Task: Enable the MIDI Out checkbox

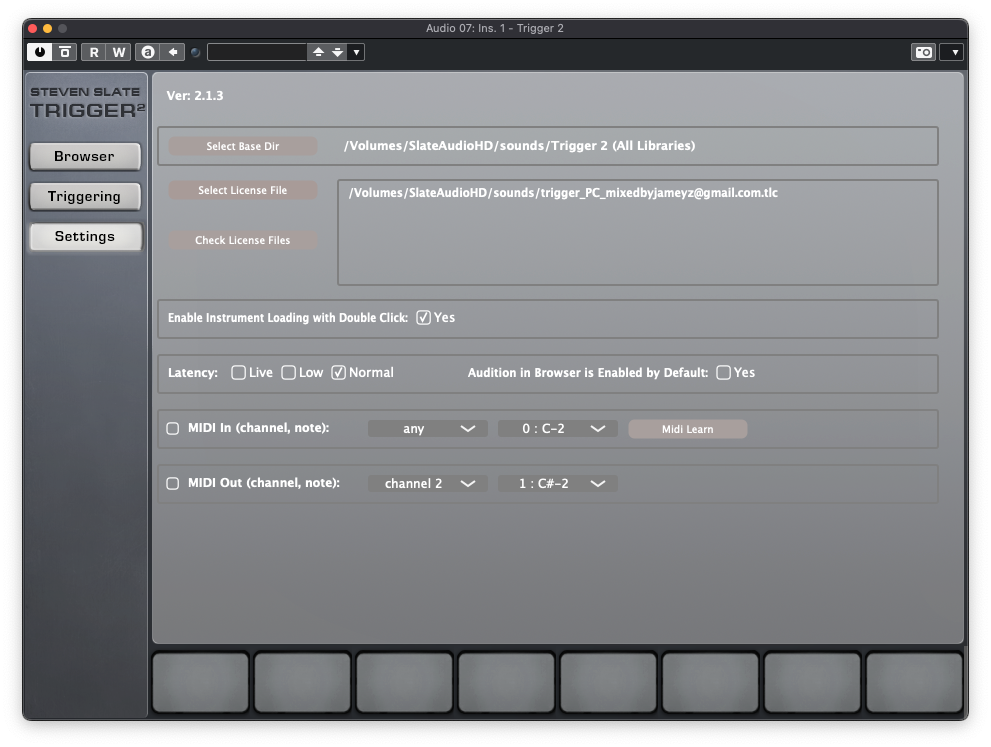Action: (x=173, y=483)
